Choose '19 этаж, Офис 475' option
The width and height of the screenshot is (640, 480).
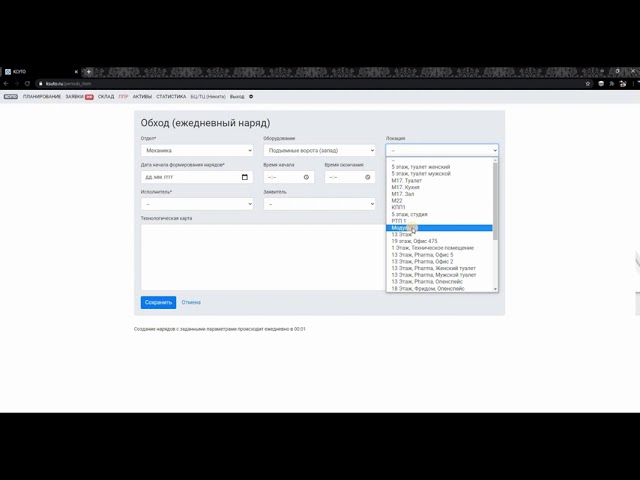tap(415, 241)
